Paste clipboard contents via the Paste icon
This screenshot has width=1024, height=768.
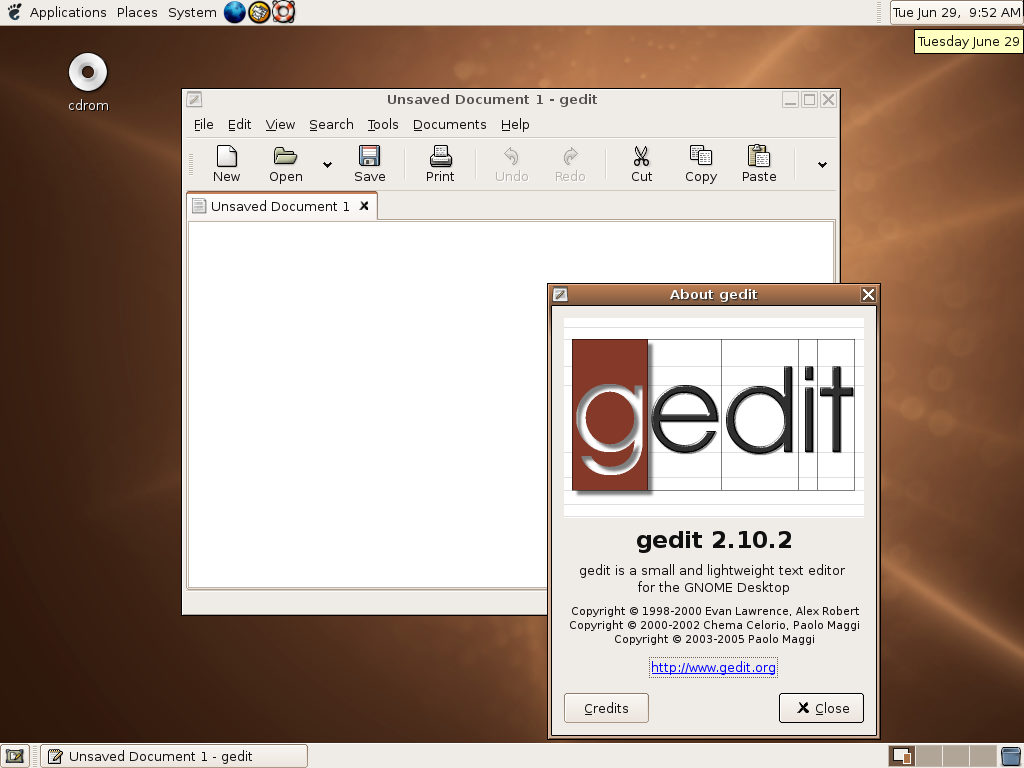(758, 163)
